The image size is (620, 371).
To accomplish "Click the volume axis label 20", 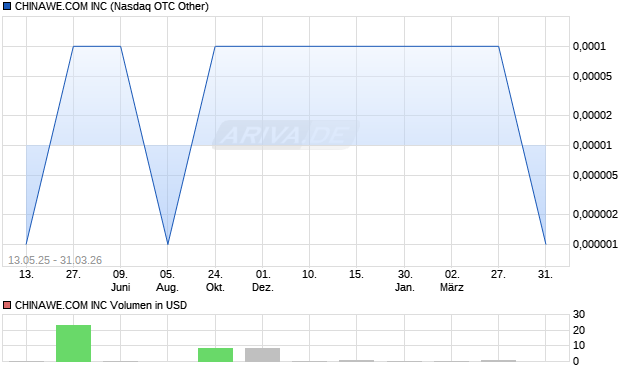I will pos(579,330).
